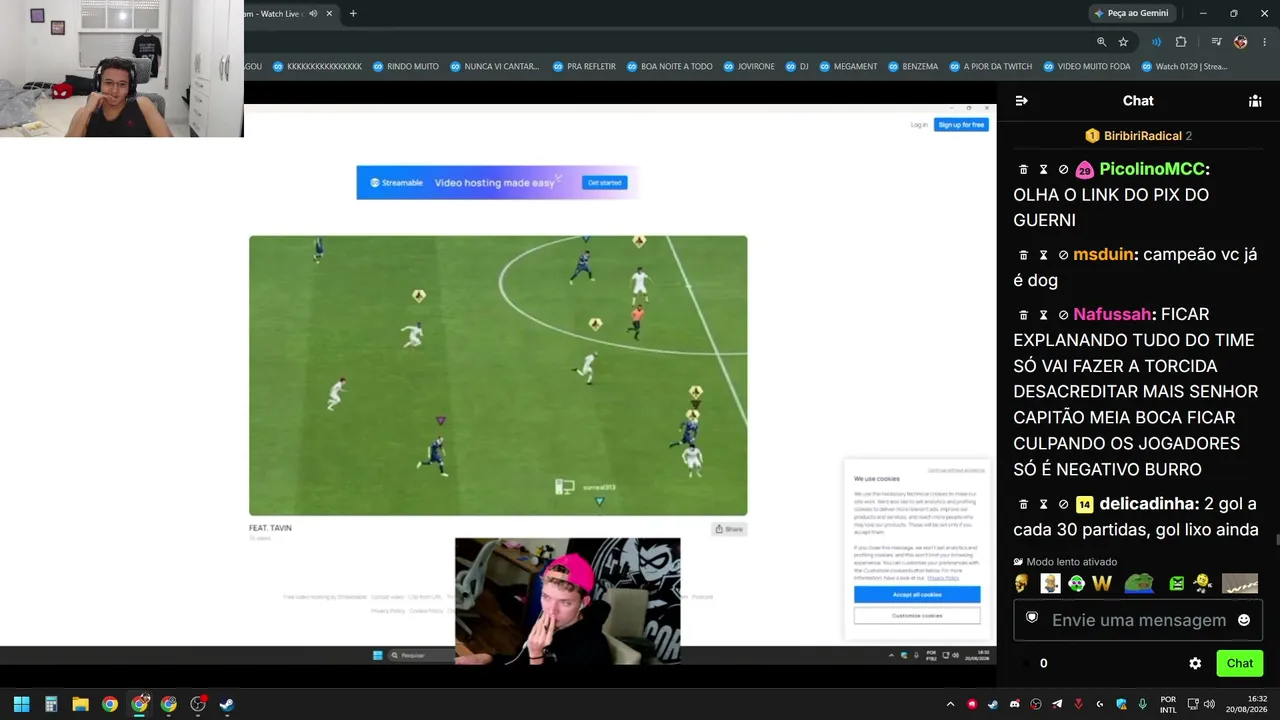Open the JOVIRONE bookmark
1280x720 pixels.
(749, 67)
